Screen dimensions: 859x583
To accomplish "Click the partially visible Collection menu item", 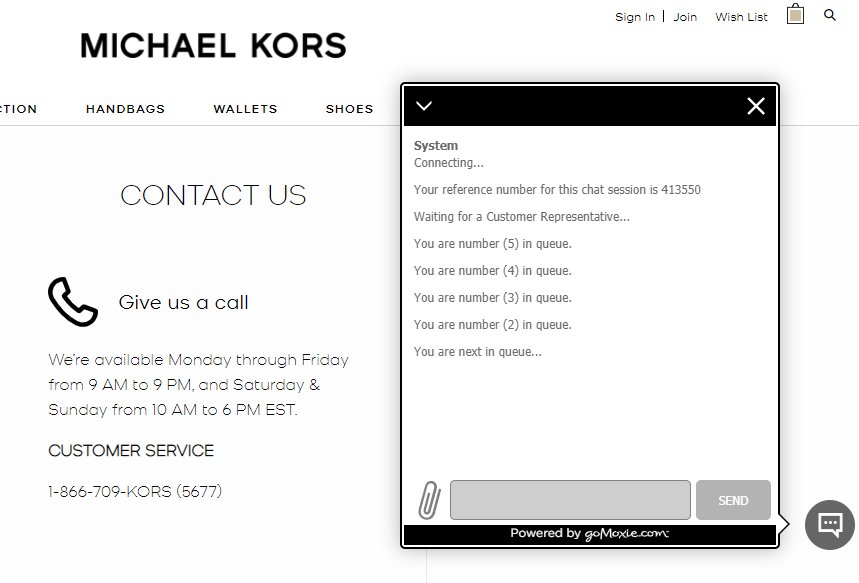I will point(18,109).
